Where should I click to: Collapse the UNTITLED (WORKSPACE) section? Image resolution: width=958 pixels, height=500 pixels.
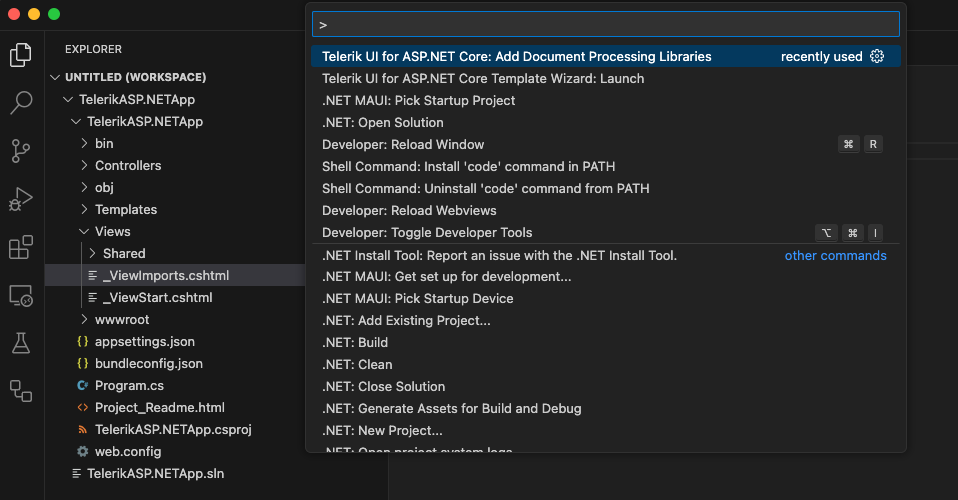[x=55, y=77]
